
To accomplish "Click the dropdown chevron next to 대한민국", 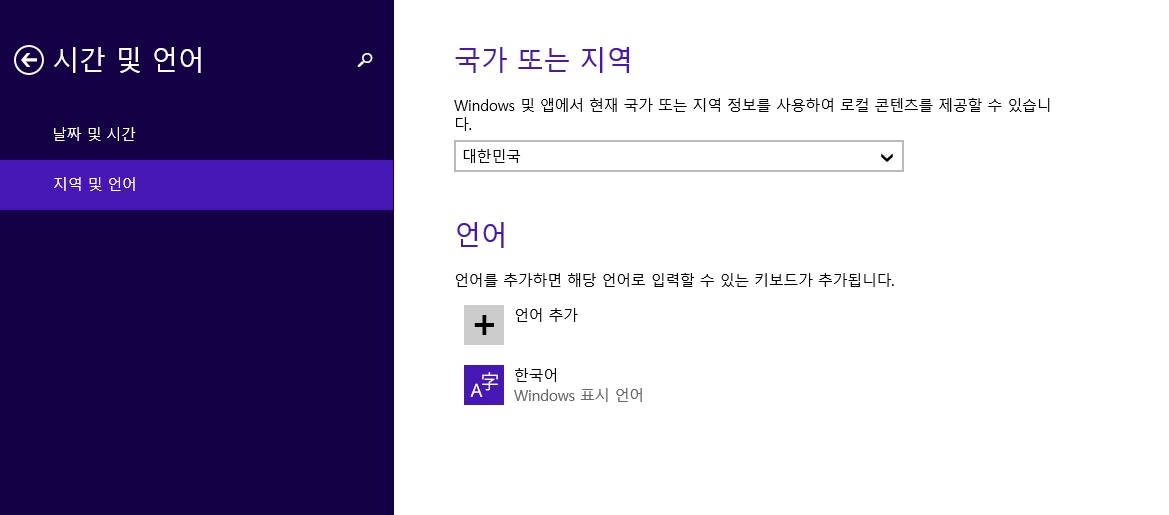I will point(886,157).
